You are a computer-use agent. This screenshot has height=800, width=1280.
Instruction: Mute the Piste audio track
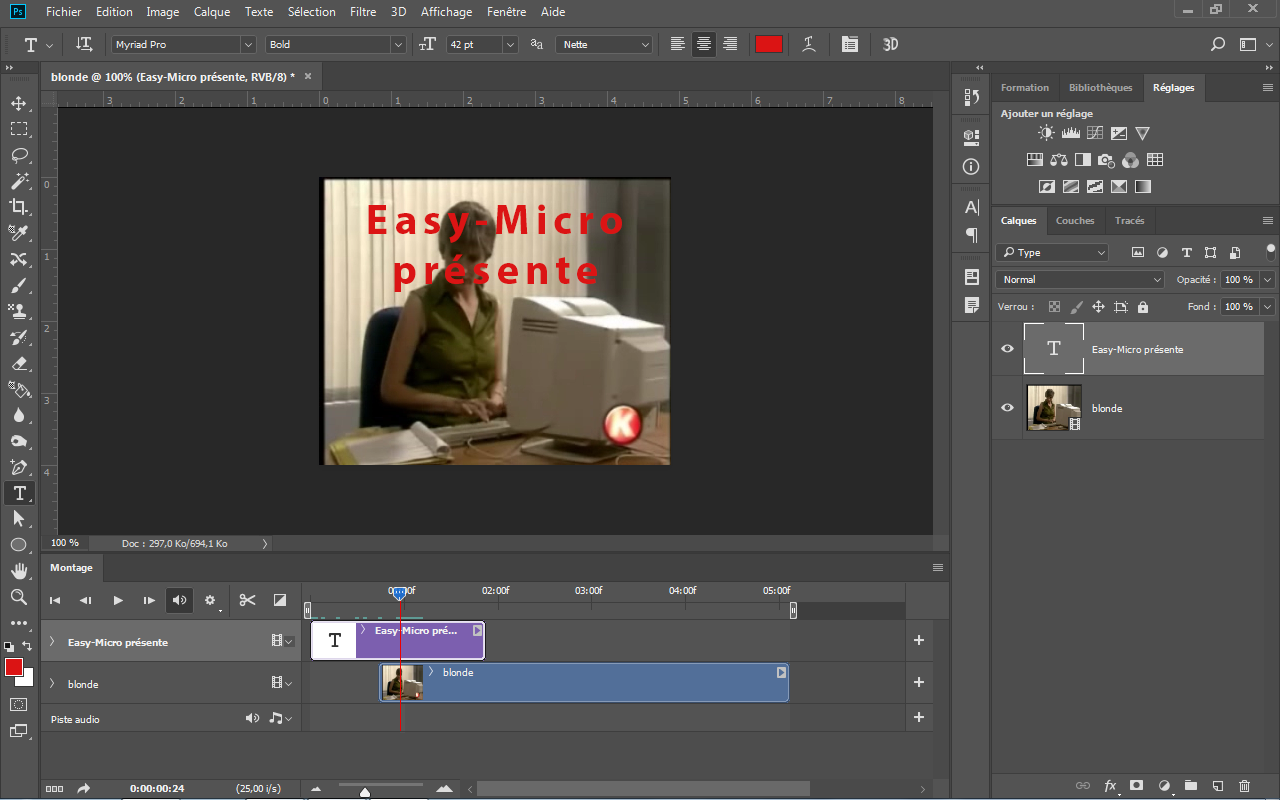[253, 718]
